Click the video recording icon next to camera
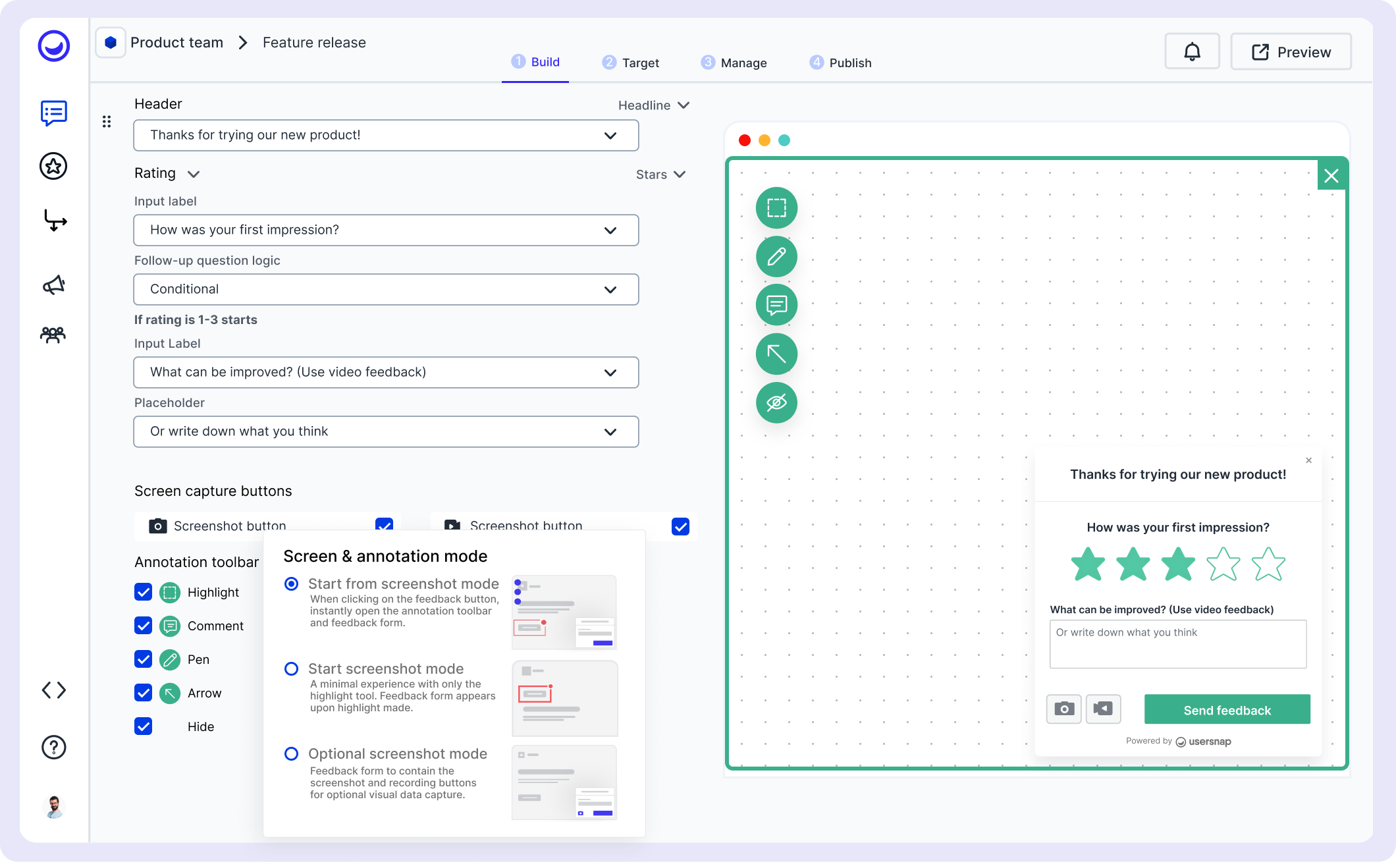 click(x=1103, y=709)
